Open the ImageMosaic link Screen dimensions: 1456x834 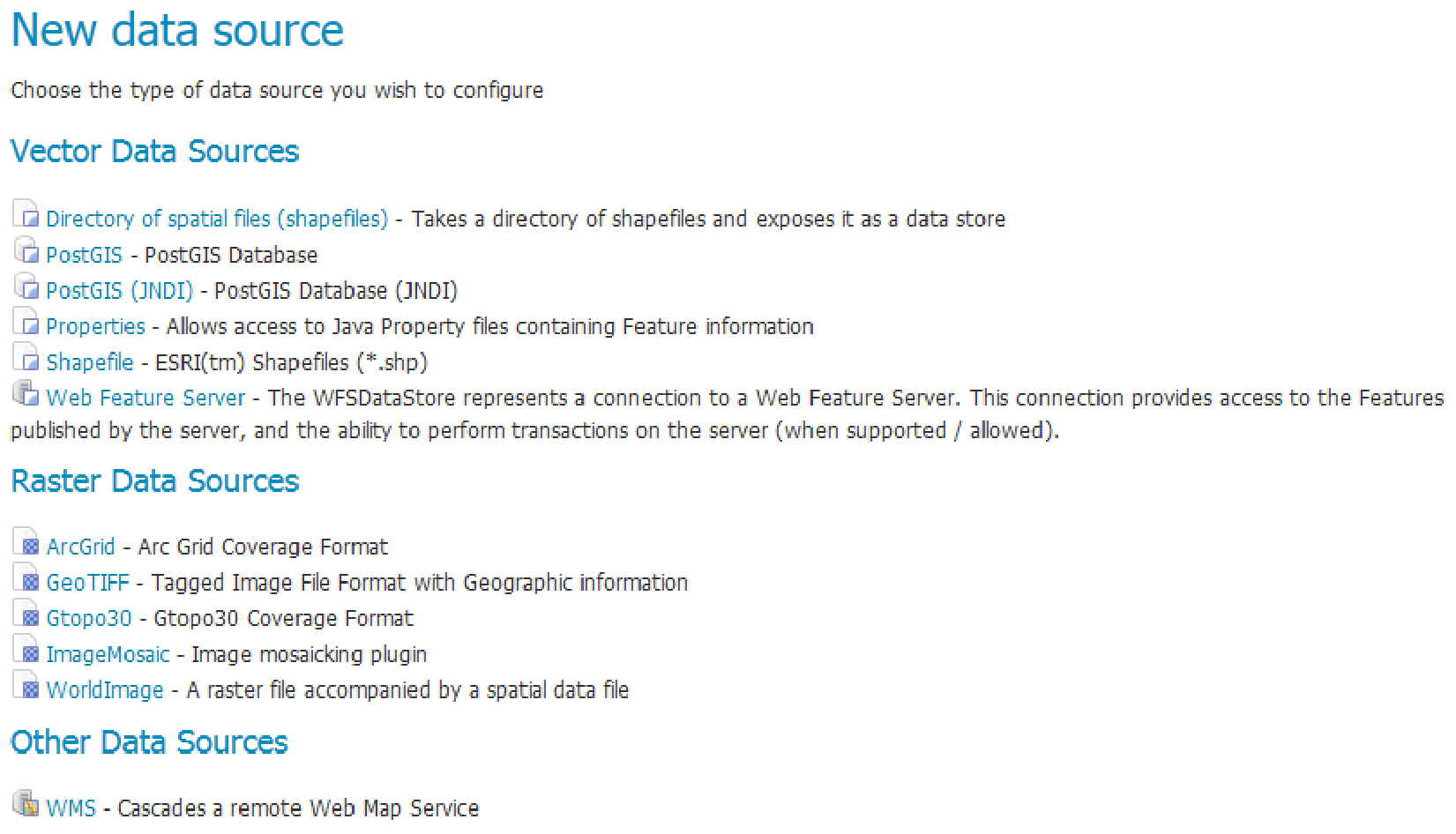click(108, 654)
